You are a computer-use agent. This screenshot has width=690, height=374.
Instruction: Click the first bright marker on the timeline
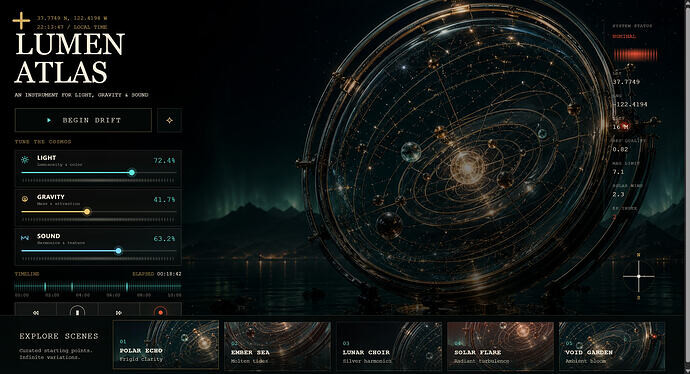coord(45,287)
